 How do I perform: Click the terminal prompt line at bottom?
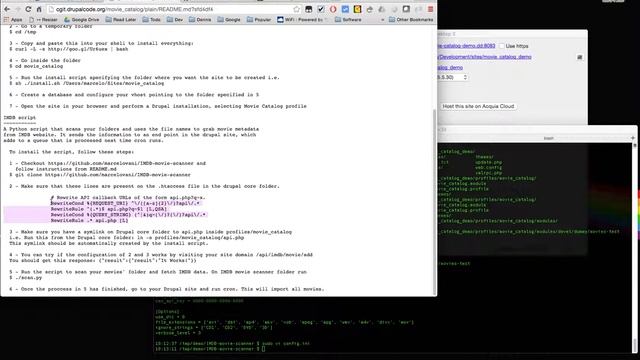coord(210,349)
